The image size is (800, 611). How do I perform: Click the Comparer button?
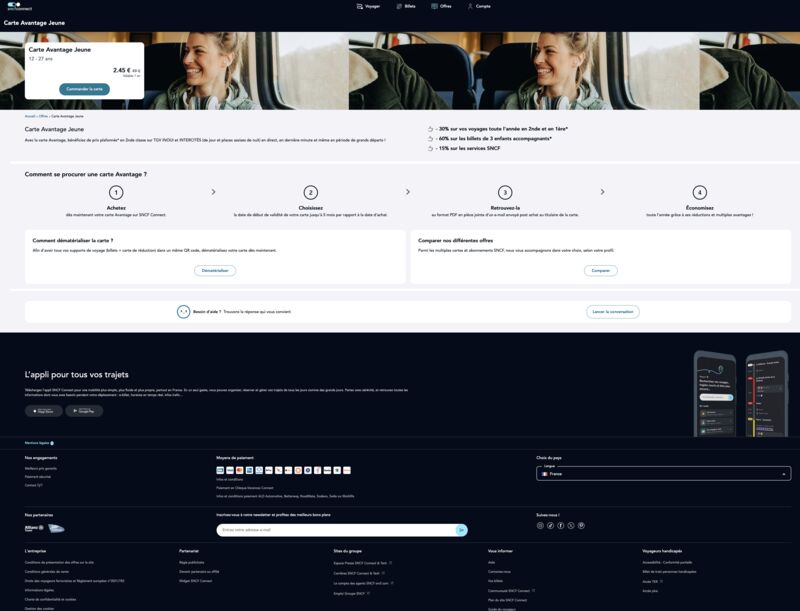point(601,270)
